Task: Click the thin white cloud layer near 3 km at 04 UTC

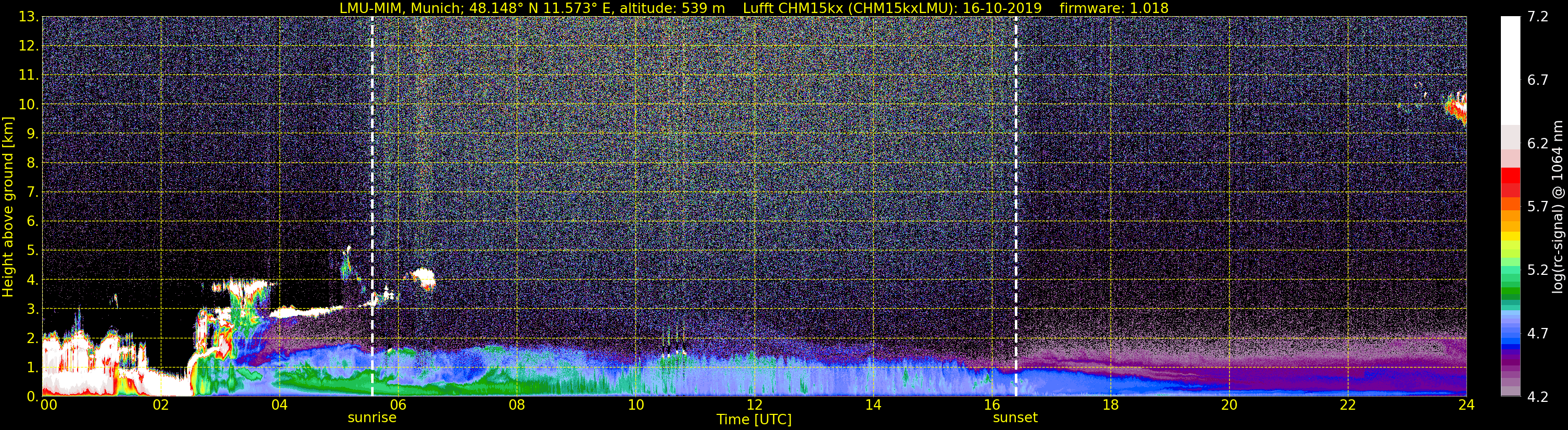Action: pos(306,312)
